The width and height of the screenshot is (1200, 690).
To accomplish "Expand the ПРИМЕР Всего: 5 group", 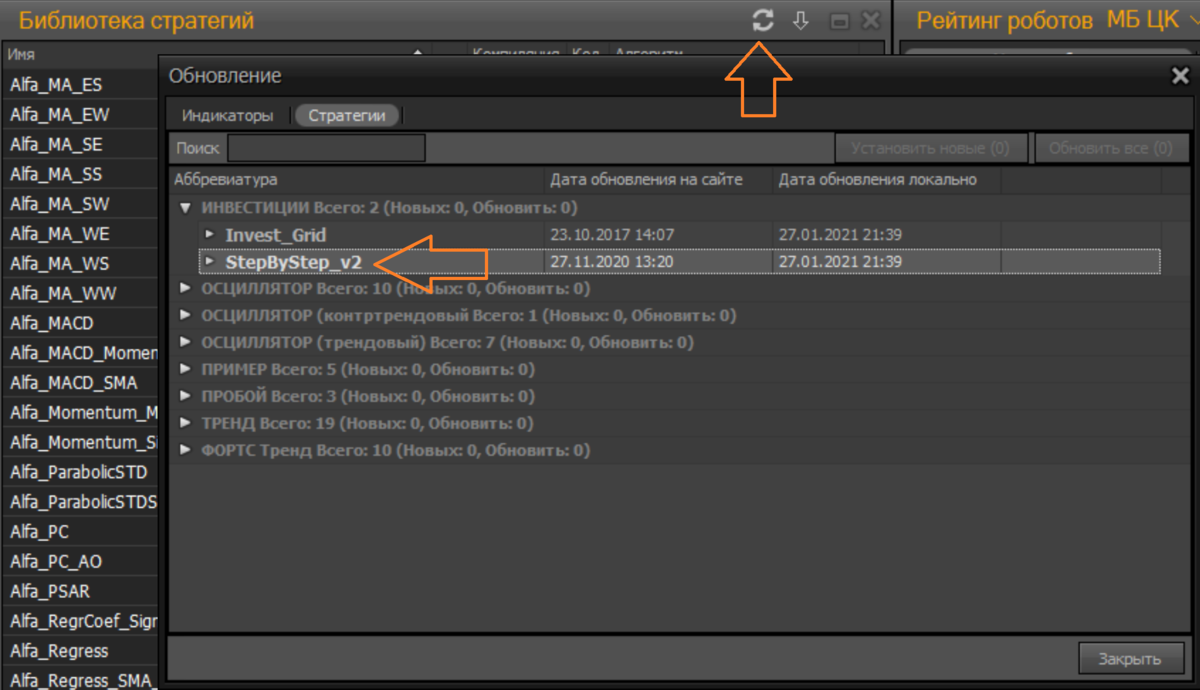I will click(x=184, y=369).
